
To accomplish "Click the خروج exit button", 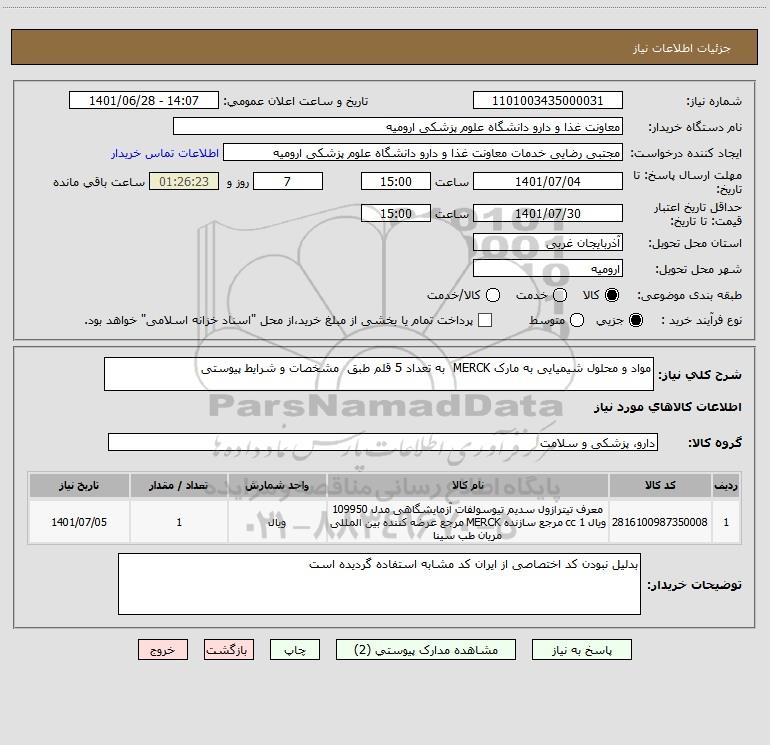I will [x=163, y=650].
